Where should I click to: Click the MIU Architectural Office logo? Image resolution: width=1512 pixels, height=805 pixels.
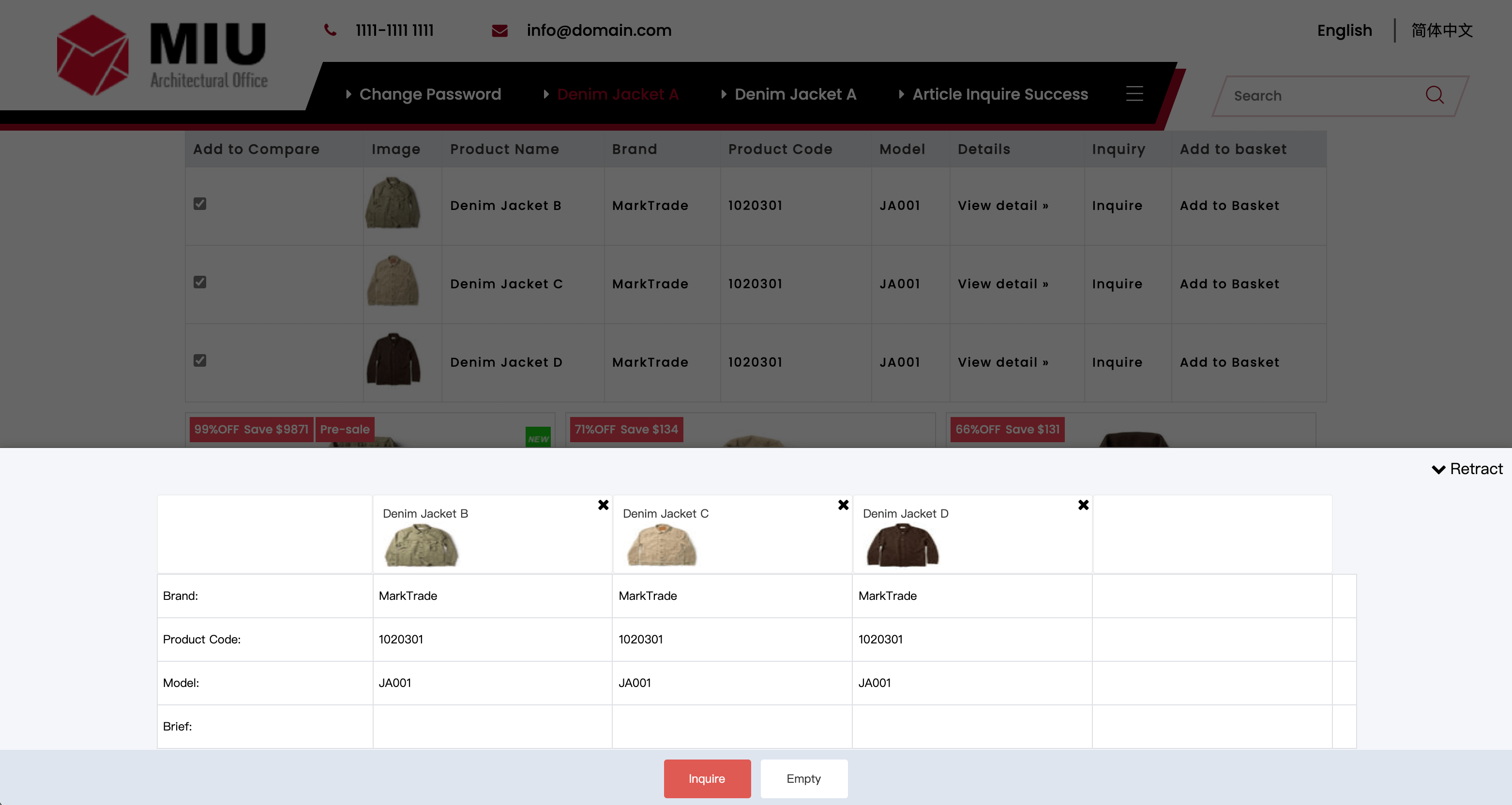click(163, 56)
